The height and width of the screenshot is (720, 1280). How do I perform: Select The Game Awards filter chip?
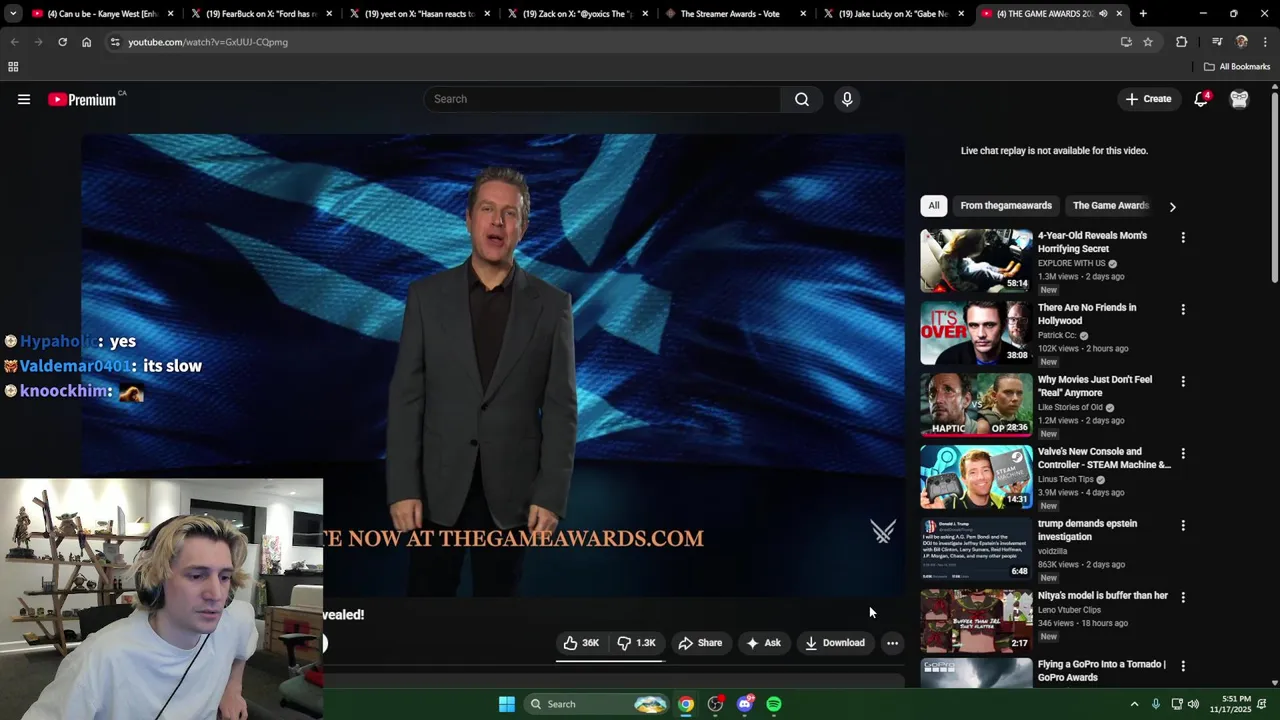(x=1110, y=205)
